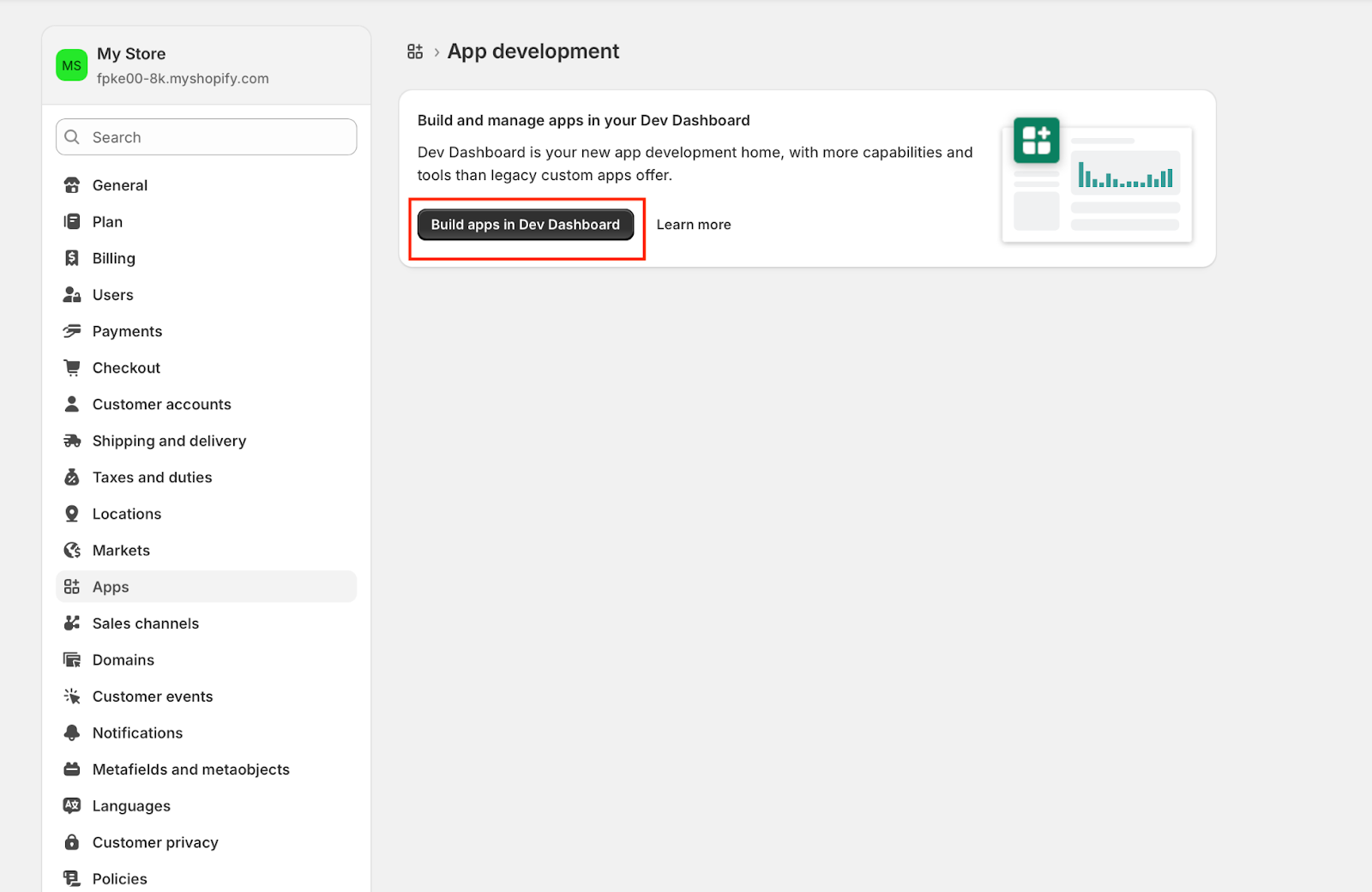1372x892 pixels.
Task: Follow the Learn more link
Action: 694,225
